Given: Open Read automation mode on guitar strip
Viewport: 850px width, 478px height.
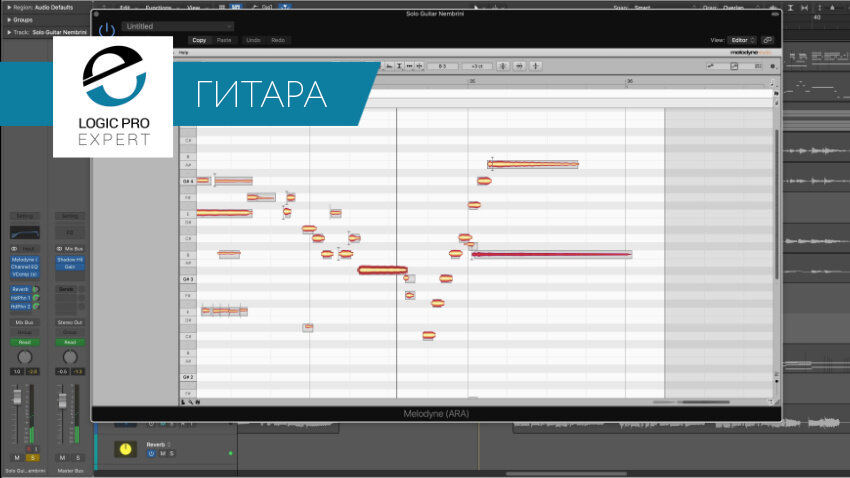Looking at the screenshot, I should click(x=25, y=342).
